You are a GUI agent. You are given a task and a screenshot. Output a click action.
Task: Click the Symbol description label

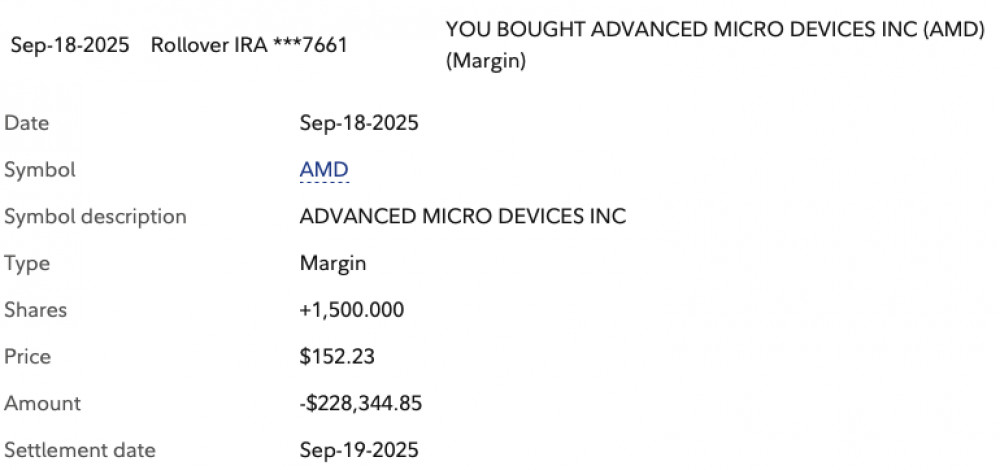(95, 217)
